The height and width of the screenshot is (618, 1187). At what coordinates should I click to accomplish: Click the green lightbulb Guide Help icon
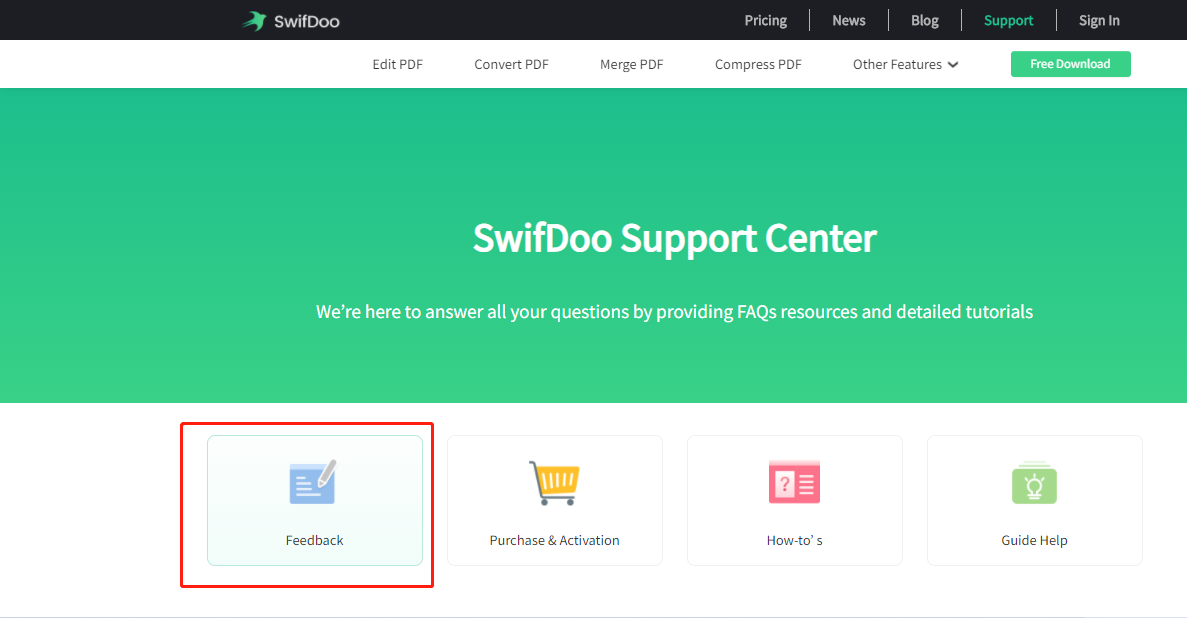click(1034, 483)
